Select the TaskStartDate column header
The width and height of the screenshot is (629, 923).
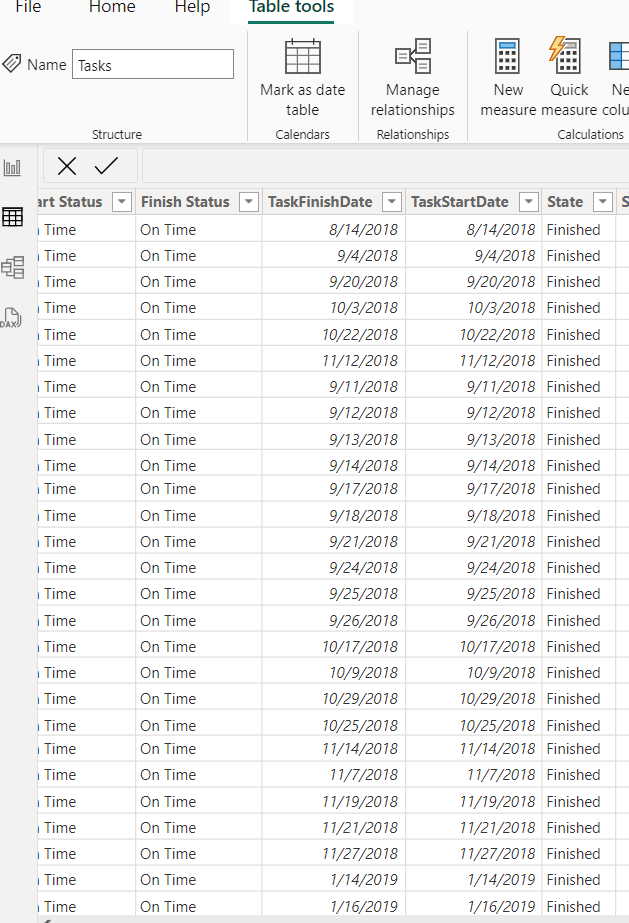(460, 202)
